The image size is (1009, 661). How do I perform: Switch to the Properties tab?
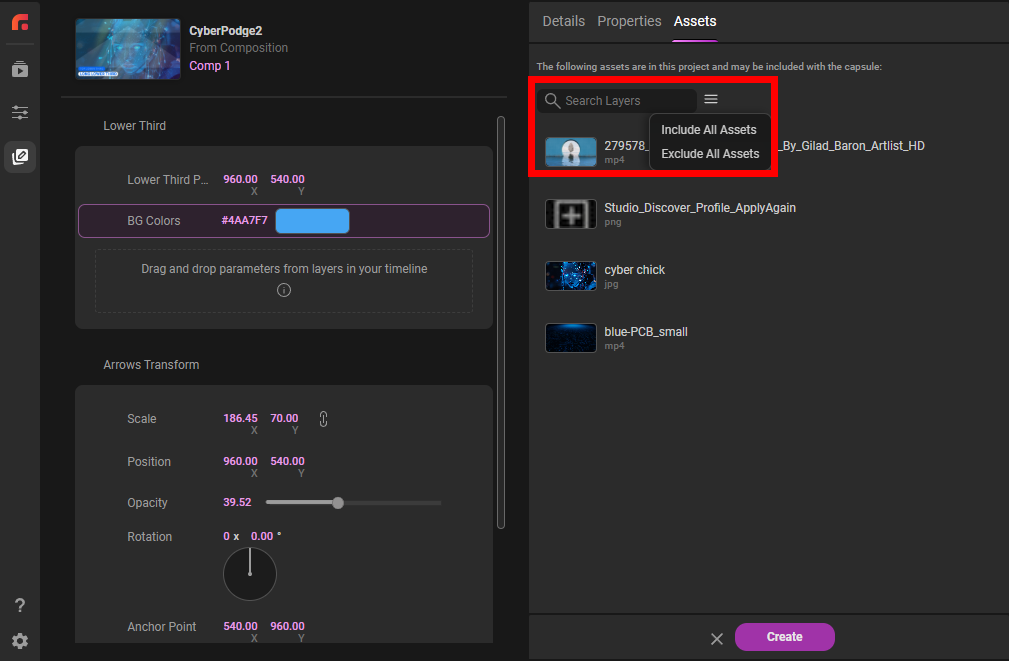(x=629, y=21)
